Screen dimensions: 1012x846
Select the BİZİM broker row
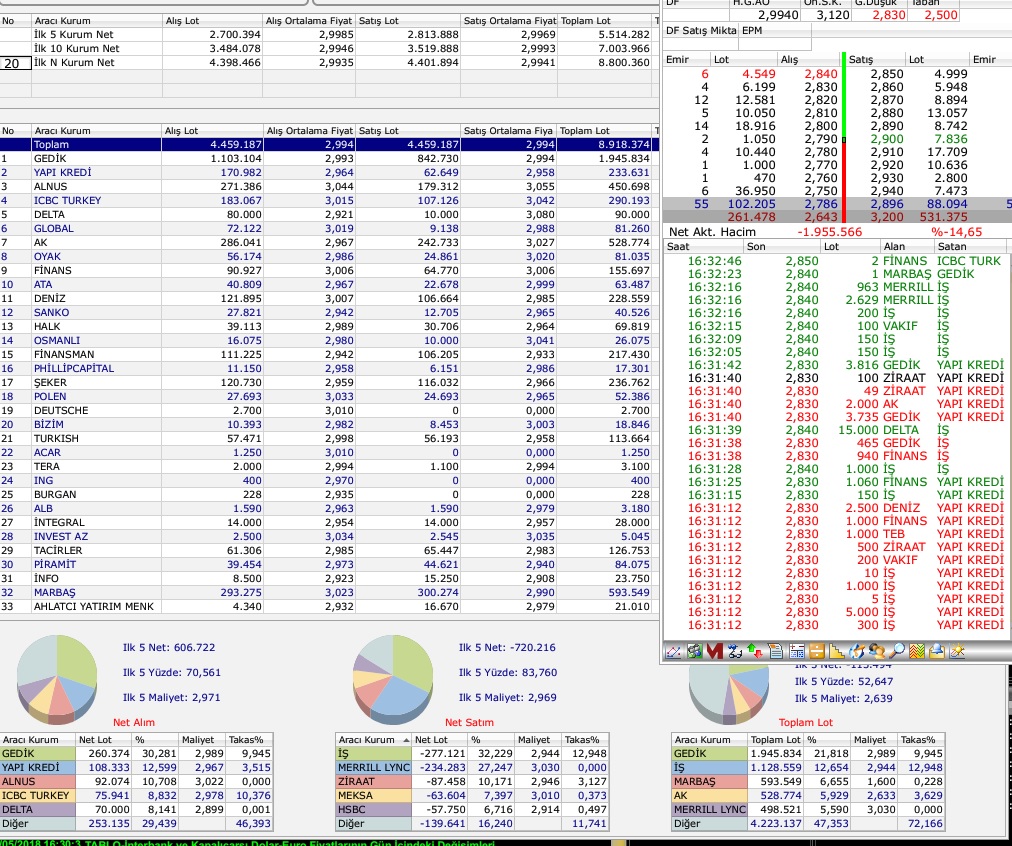329,425
